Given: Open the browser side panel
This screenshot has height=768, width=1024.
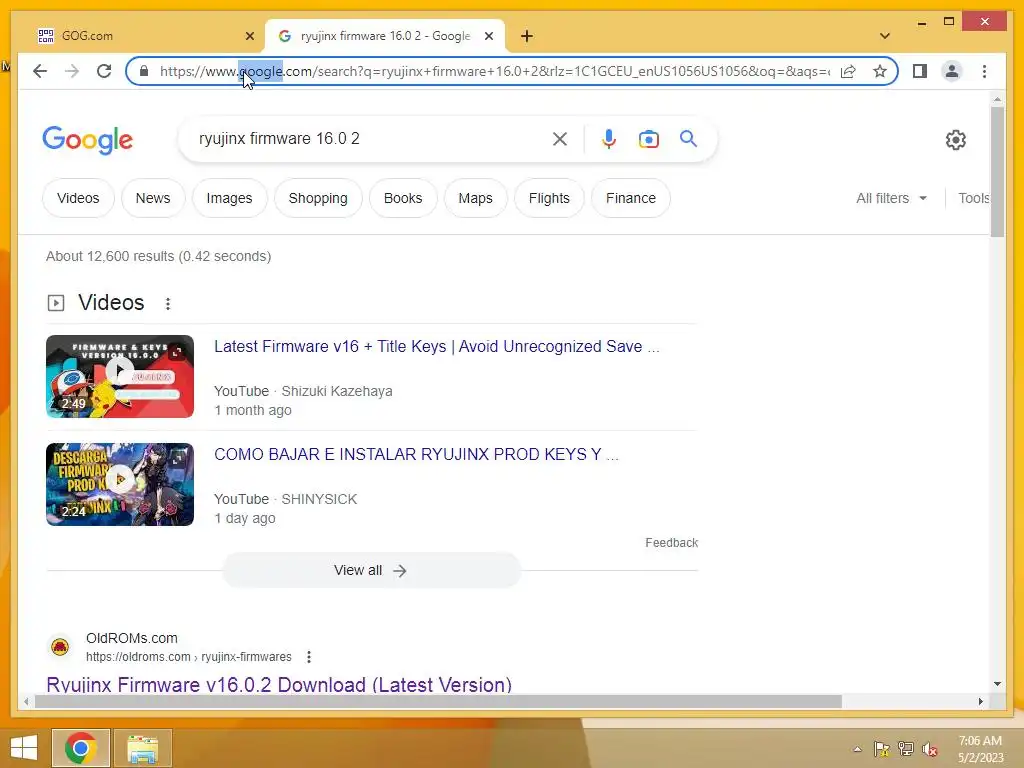Looking at the screenshot, I should point(920,71).
